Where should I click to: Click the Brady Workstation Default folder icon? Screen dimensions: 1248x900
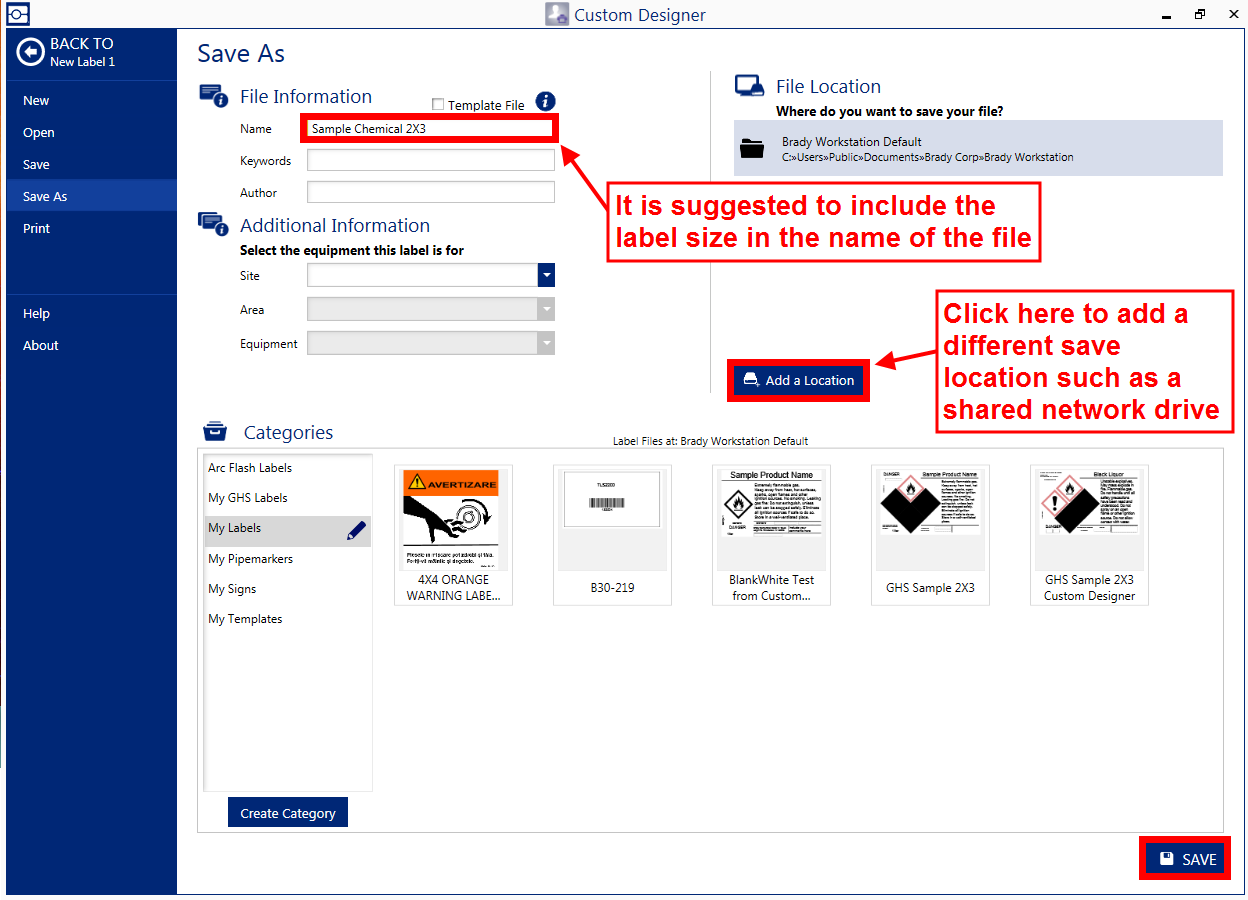coord(751,149)
